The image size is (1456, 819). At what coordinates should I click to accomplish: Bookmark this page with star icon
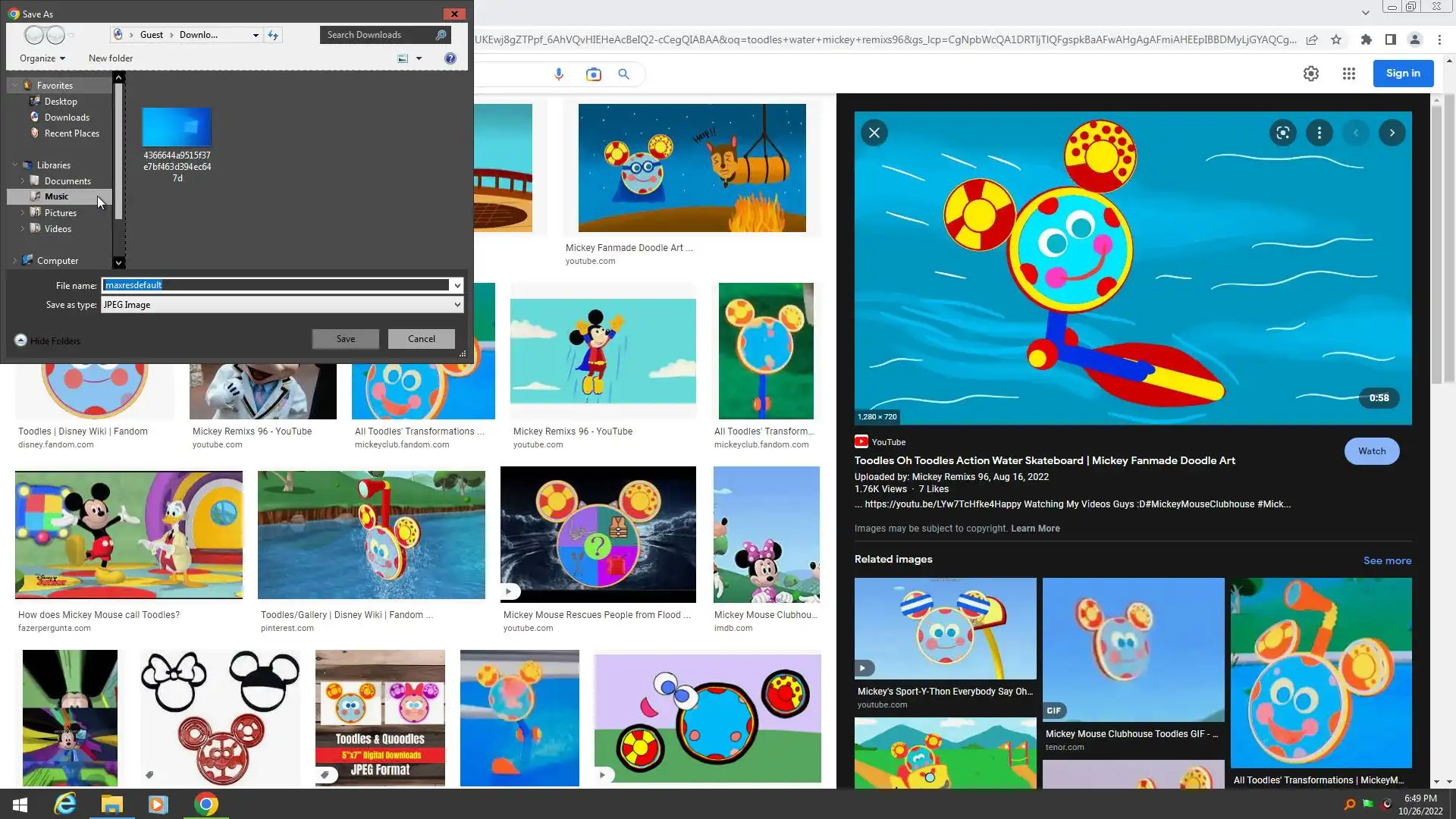tap(1336, 39)
